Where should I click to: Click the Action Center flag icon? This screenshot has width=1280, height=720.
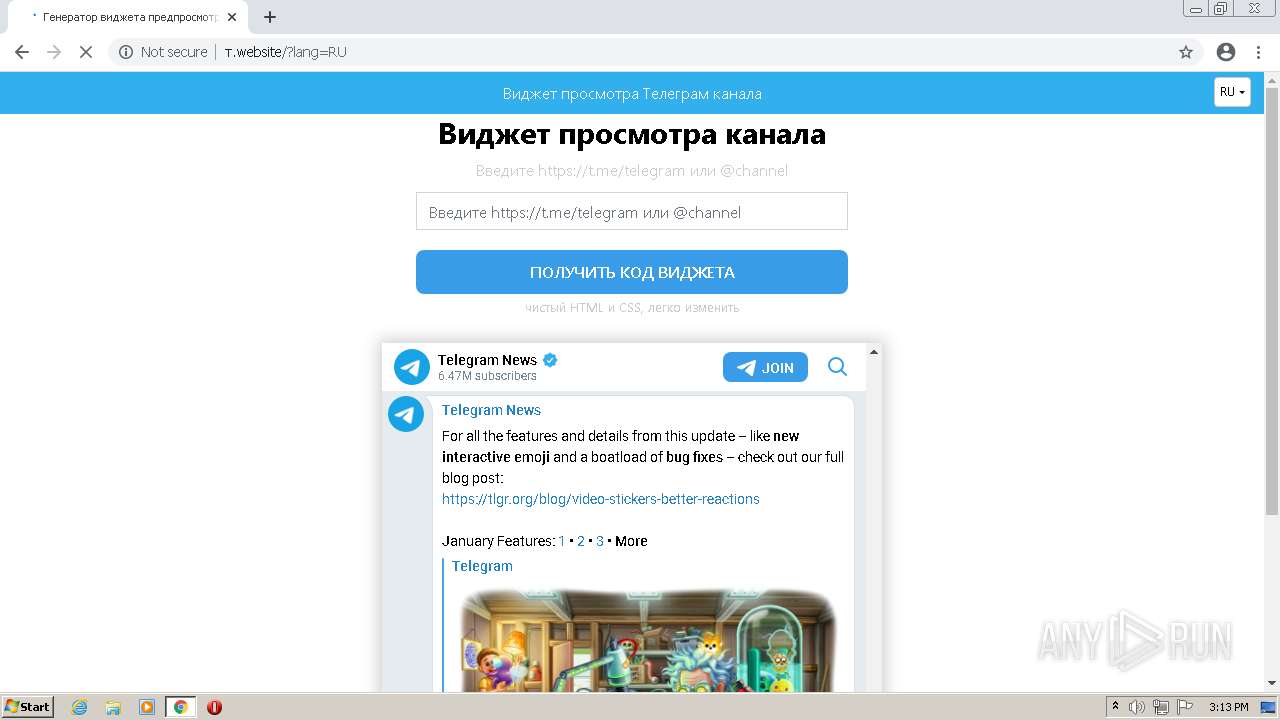(x=1185, y=707)
